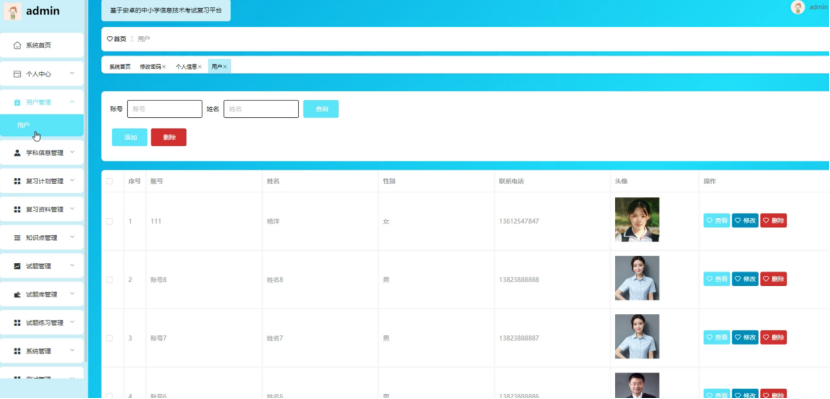Click 删除 for the 账号7 row
Viewport: 830px width, 399px height.
click(774, 337)
